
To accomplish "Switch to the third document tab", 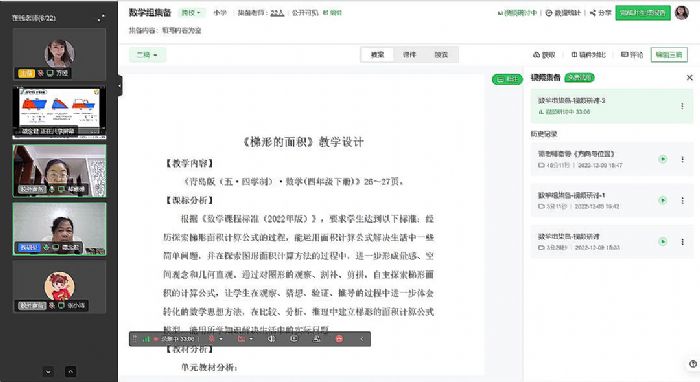I will pos(441,54).
